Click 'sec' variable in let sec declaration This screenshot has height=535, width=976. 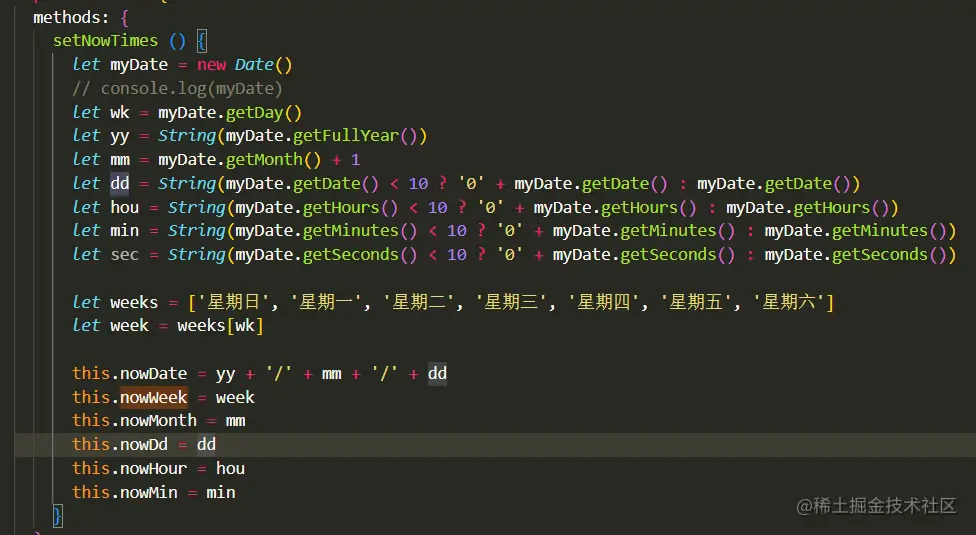click(x=124, y=255)
